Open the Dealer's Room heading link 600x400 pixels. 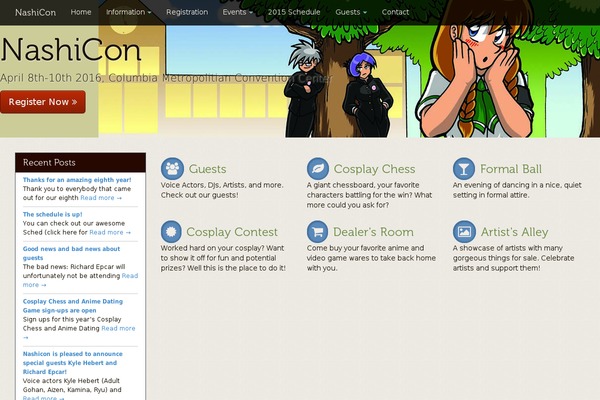(373, 232)
